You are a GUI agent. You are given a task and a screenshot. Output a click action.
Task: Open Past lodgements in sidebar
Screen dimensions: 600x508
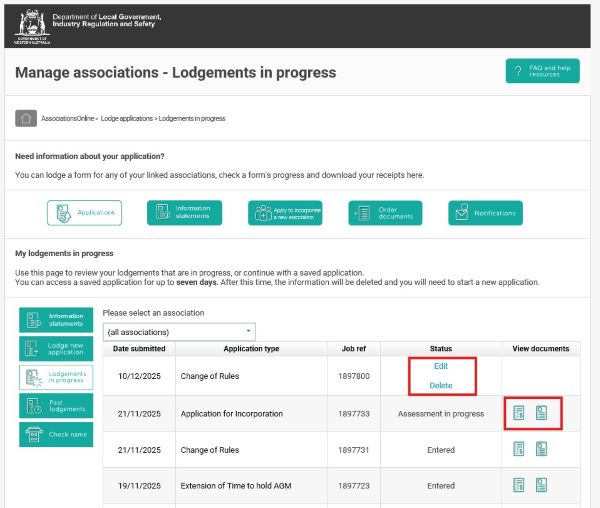coord(56,406)
